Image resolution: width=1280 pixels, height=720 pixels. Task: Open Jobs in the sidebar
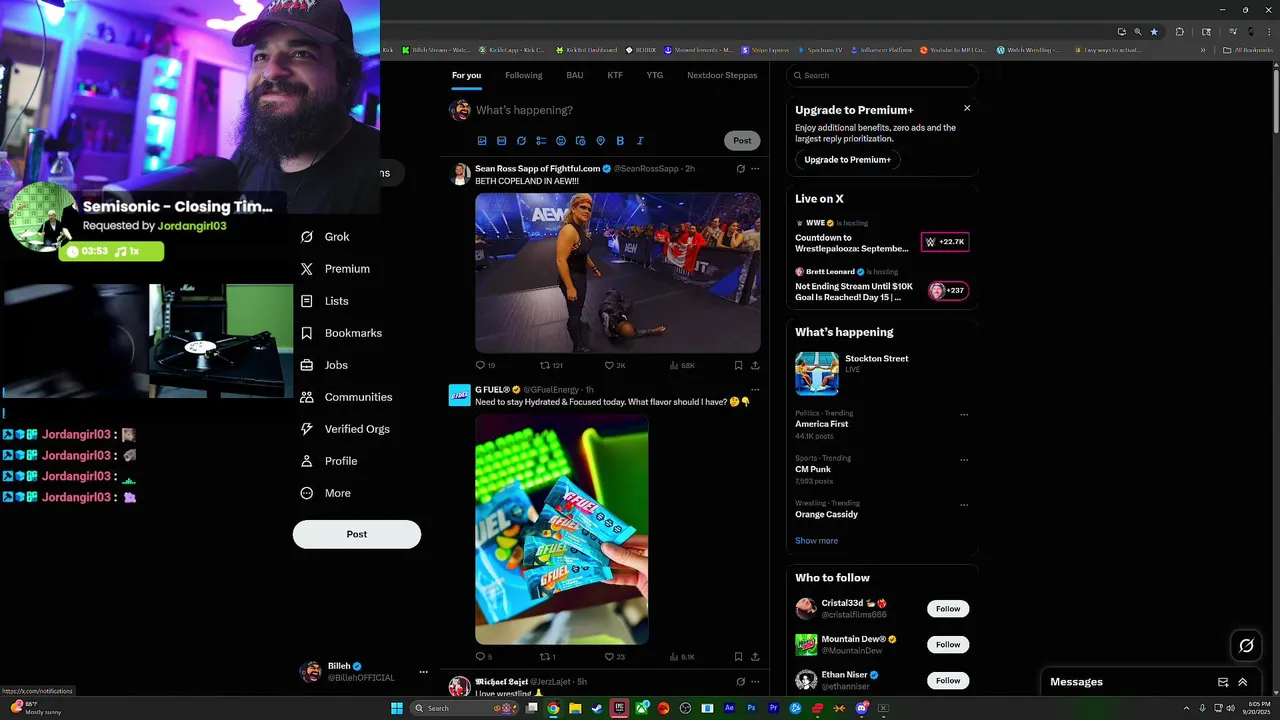click(324, 365)
